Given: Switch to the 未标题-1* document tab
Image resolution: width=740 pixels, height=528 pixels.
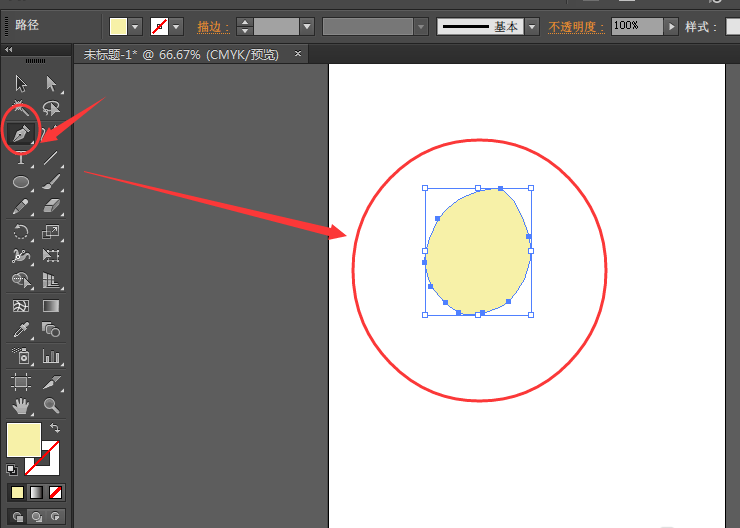Looking at the screenshot, I should [x=181, y=55].
